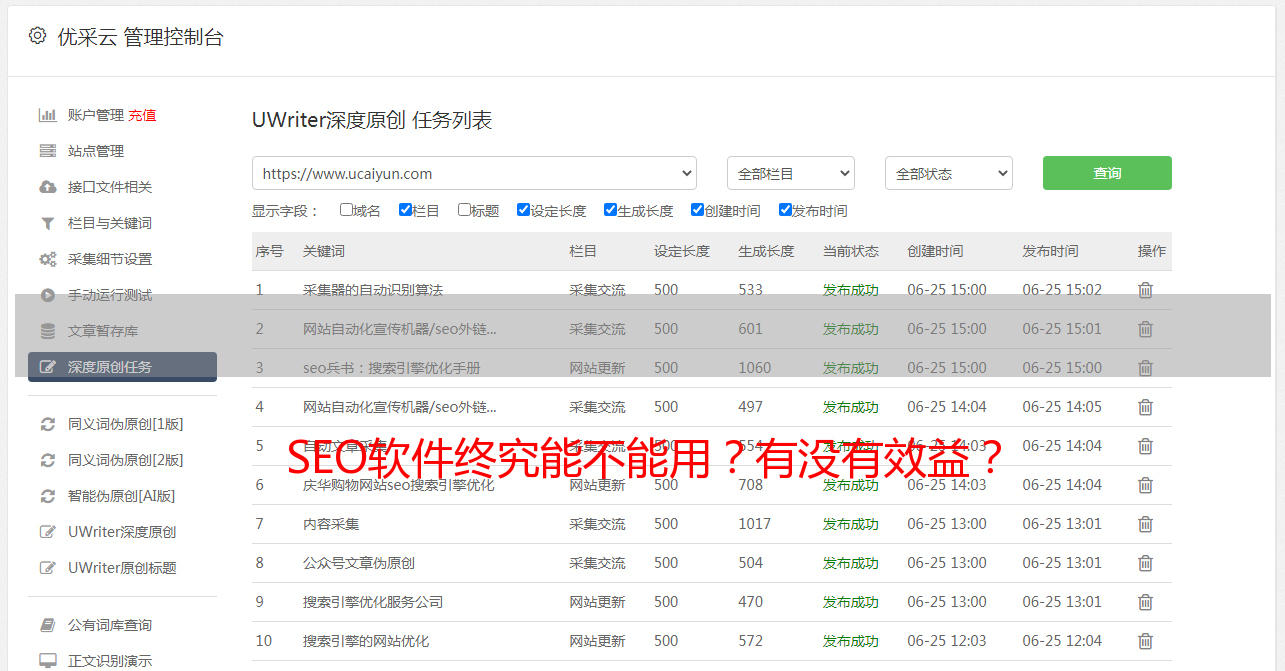This screenshot has width=1285, height=671.
Task: Click keyword 内容采集 in row 7
Action: (x=331, y=524)
